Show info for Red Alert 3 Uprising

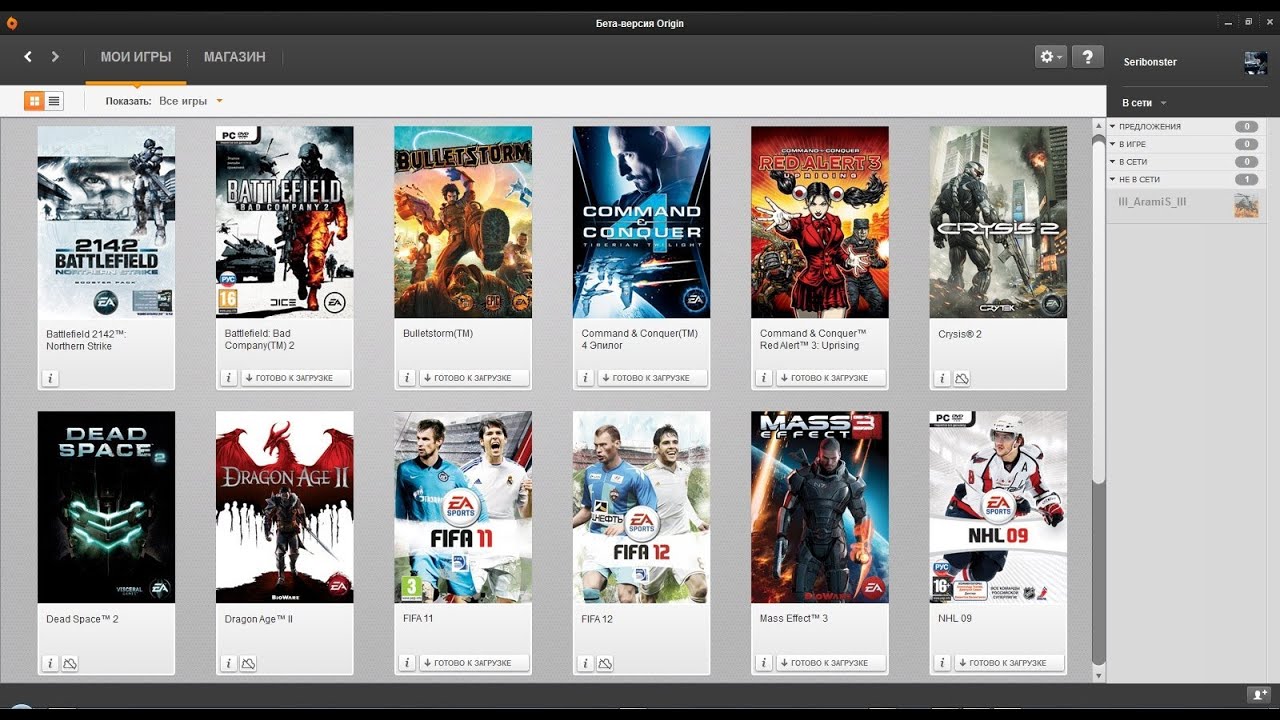click(x=764, y=378)
